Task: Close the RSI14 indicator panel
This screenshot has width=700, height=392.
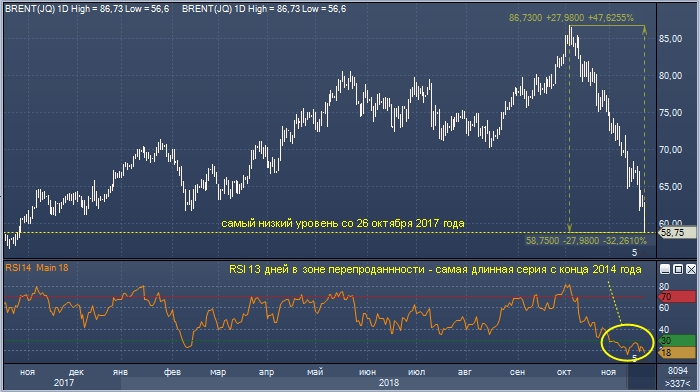Action: coord(691,269)
